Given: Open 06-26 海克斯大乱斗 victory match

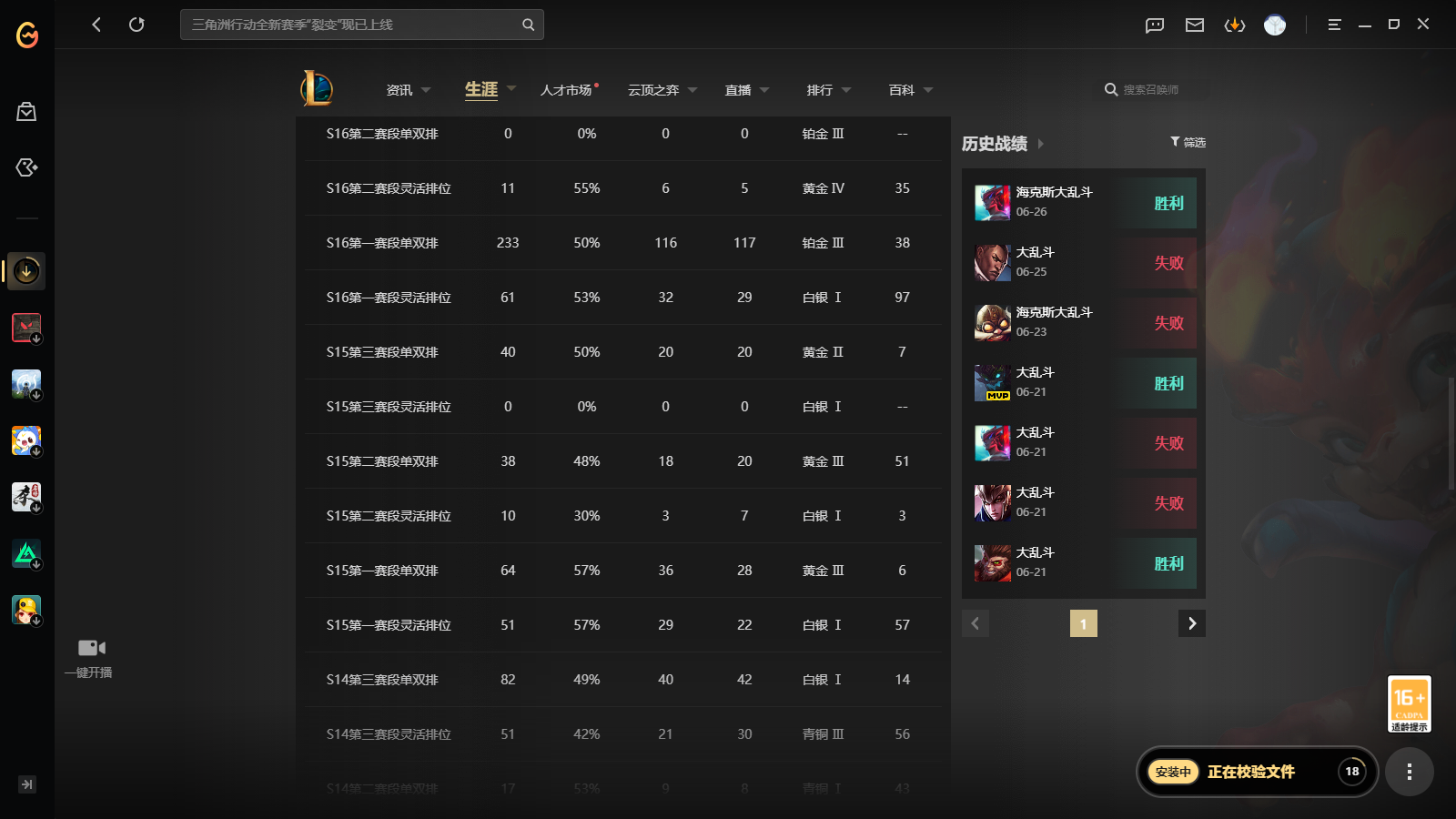Looking at the screenshot, I should (x=1084, y=202).
